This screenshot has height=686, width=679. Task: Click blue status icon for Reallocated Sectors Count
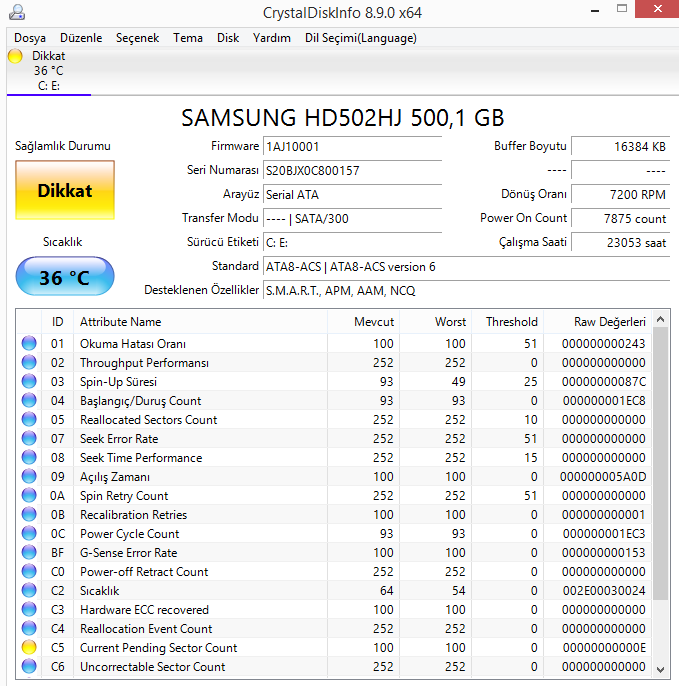tap(29, 420)
